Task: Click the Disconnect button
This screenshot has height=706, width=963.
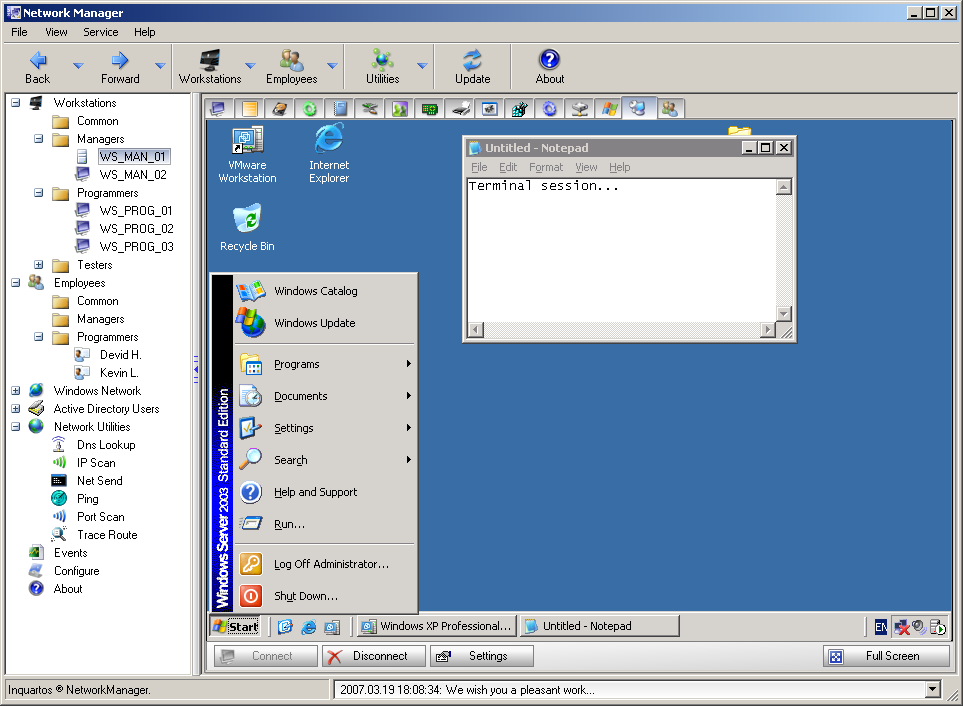Action: pyautogui.click(x=374, y=656)
